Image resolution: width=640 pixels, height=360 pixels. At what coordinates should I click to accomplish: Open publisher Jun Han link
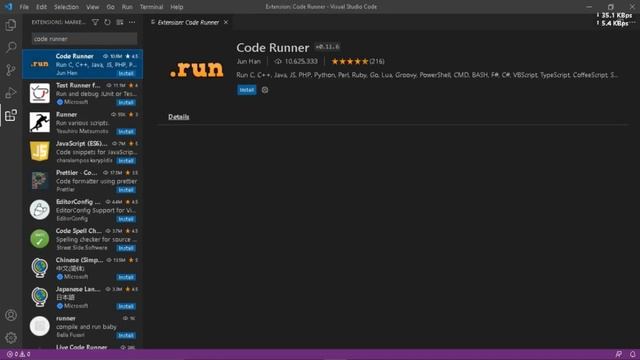pyautogui.click(x=248, y=61)
